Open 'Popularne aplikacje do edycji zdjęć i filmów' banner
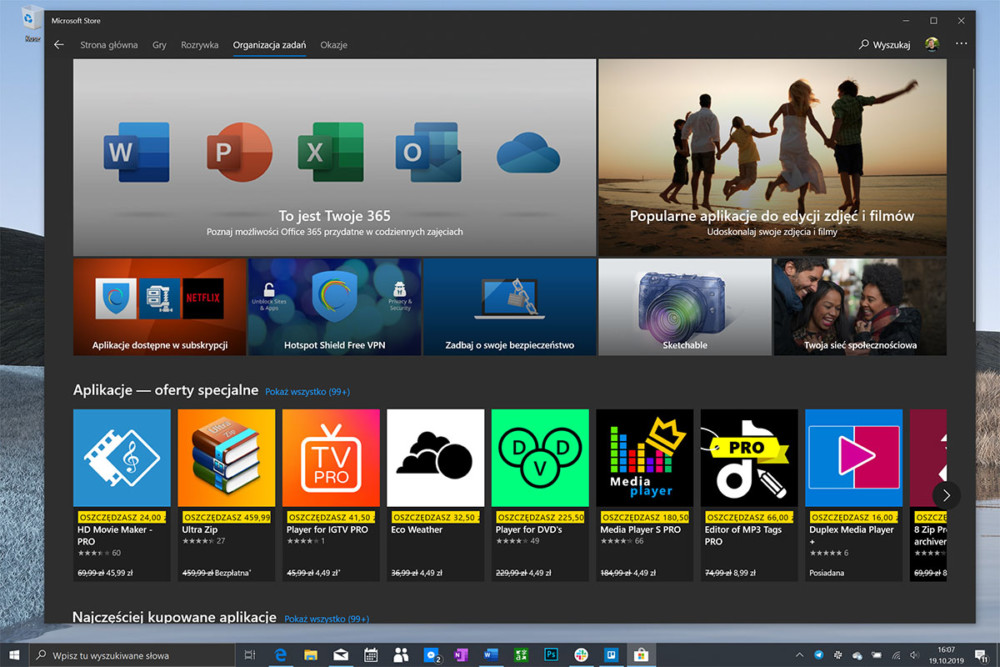Image resolution: width=1000 pixels, height=667 pixels. tap(772, 158)
